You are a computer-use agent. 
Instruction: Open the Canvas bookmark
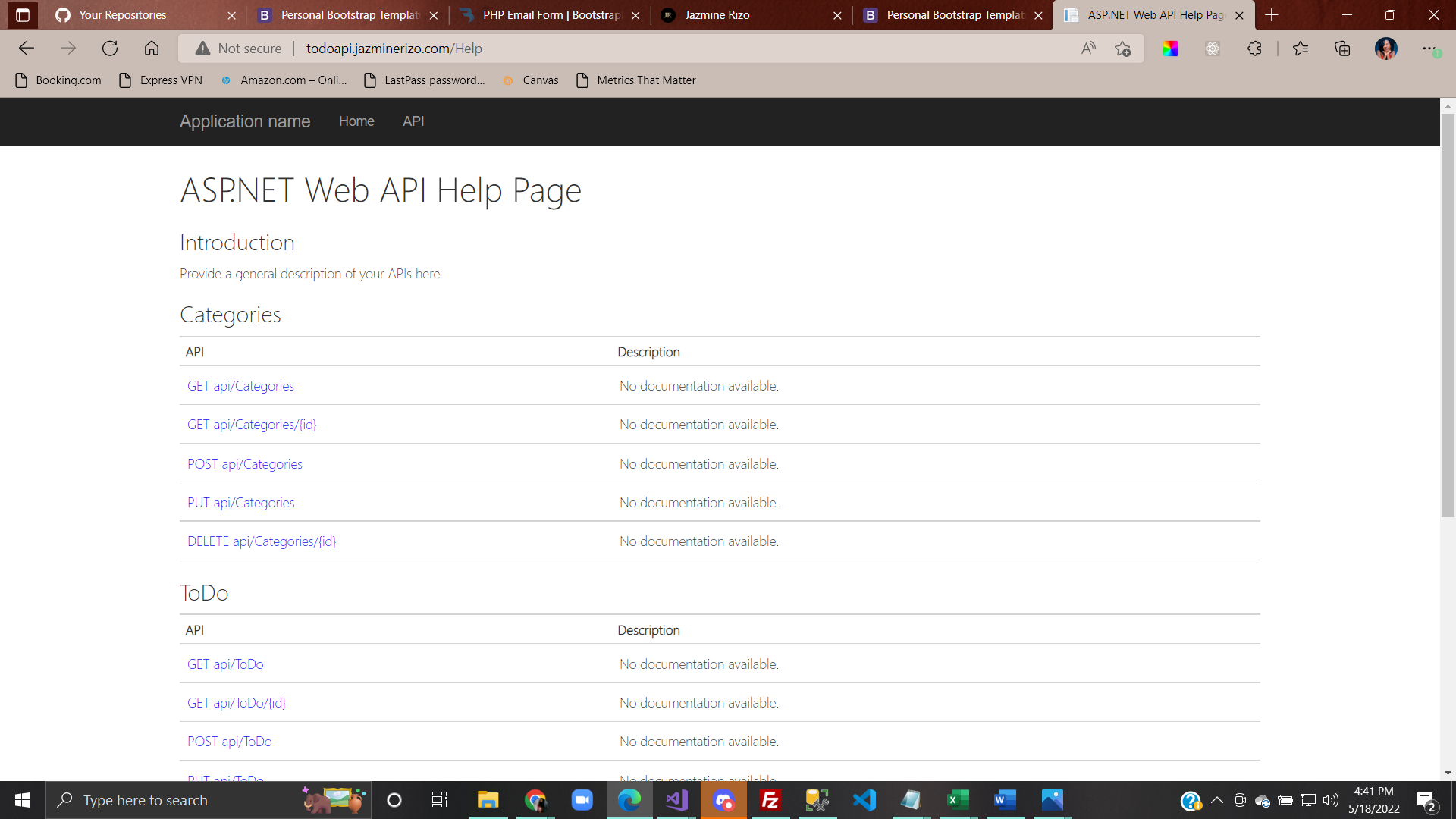(531, 80)
